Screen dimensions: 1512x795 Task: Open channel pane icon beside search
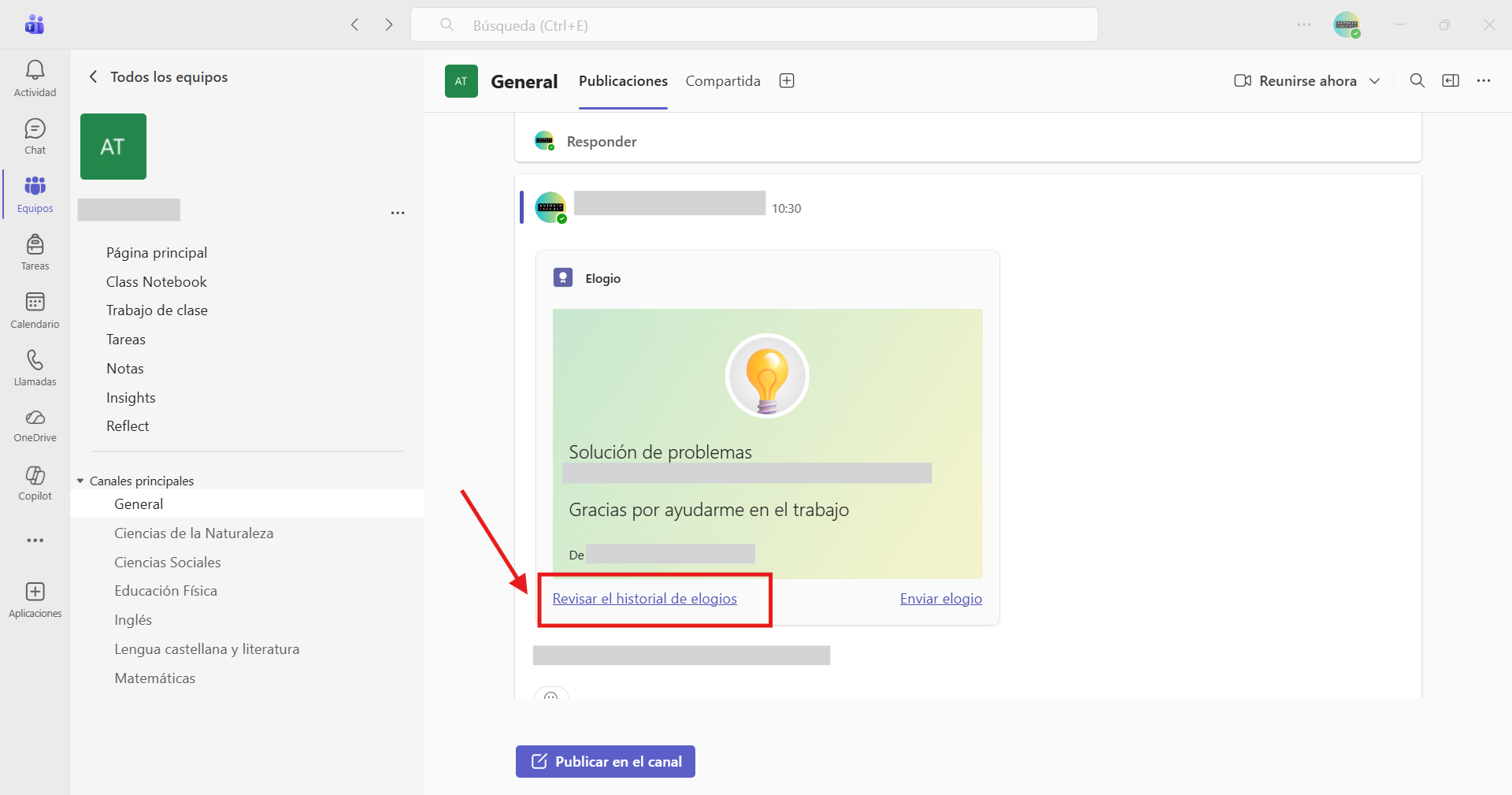[1451, 80]
